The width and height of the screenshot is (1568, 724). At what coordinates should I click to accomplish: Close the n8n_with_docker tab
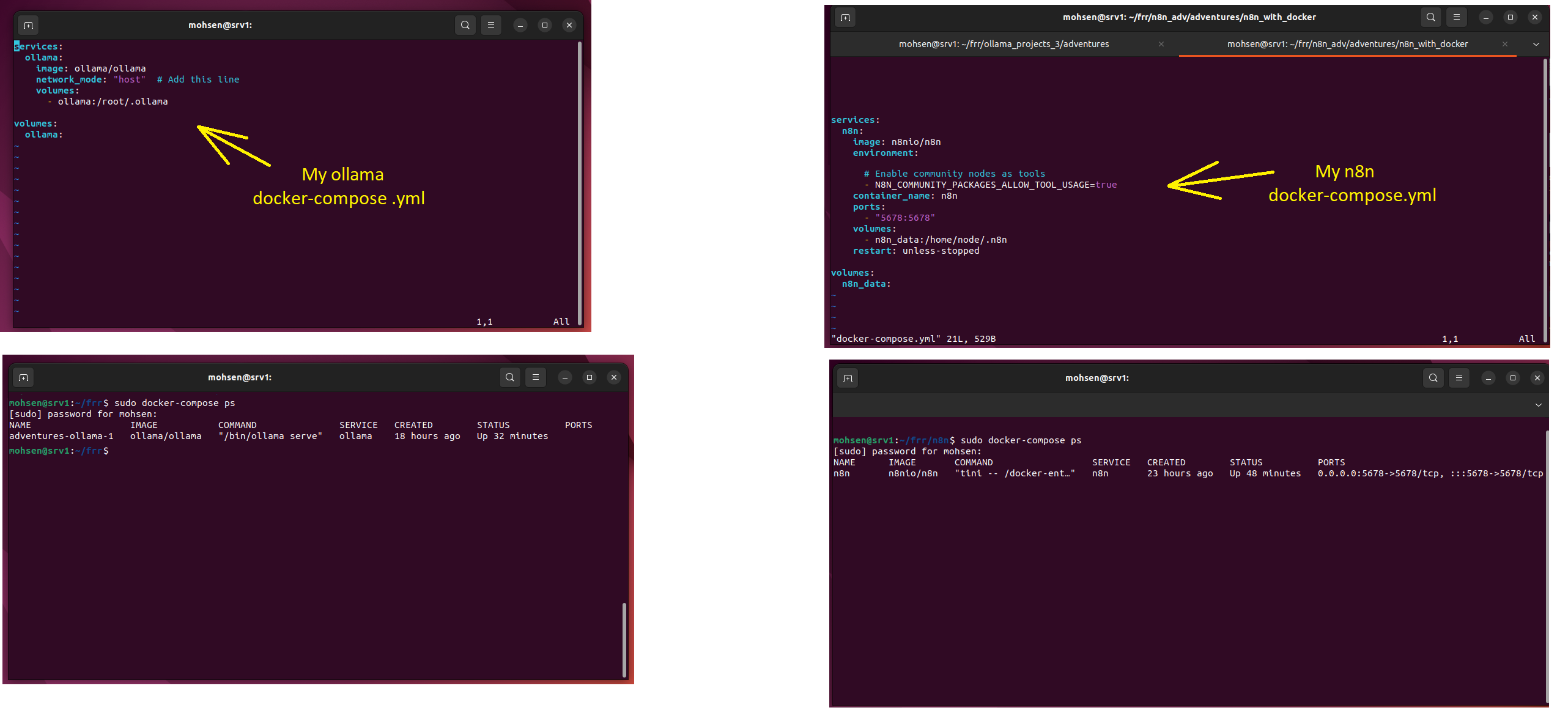tap(1505, 44)
